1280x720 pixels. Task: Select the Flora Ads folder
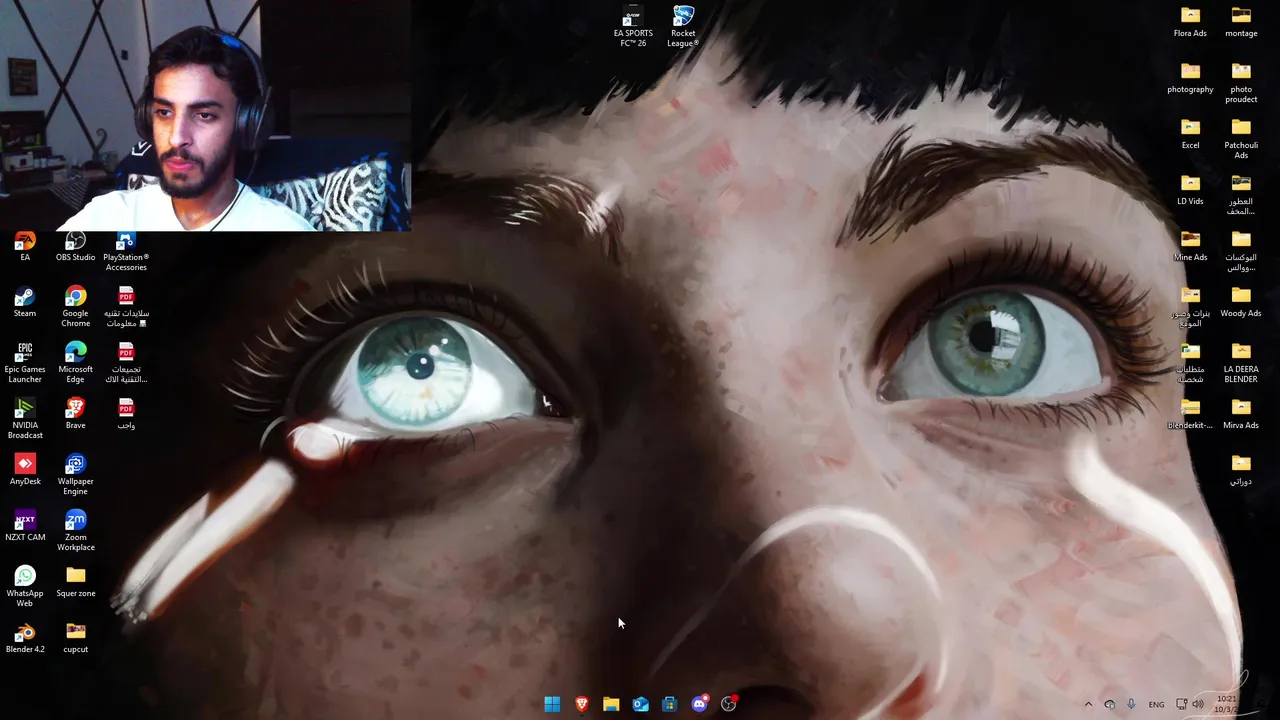click(x=1190, y=22)
